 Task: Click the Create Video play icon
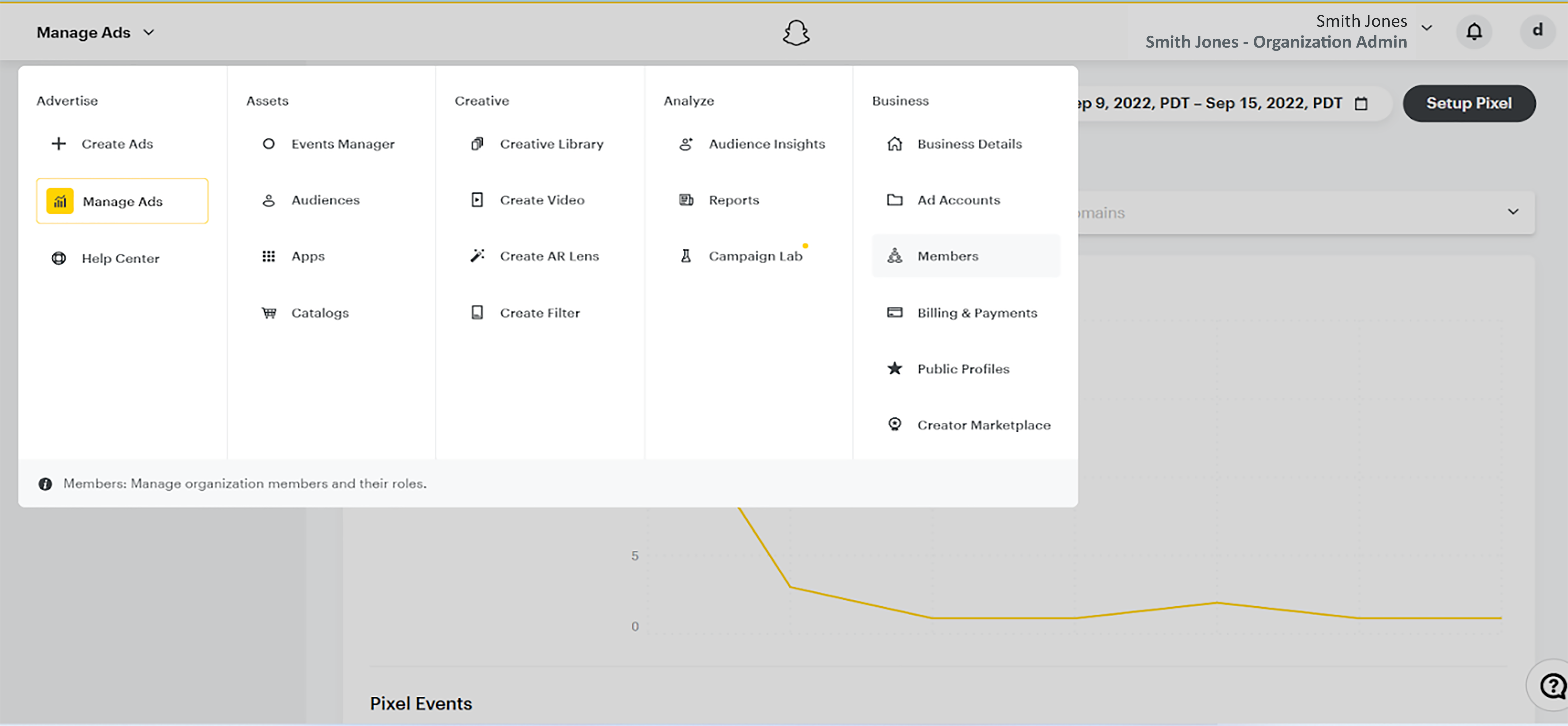(x=477, y=200)
